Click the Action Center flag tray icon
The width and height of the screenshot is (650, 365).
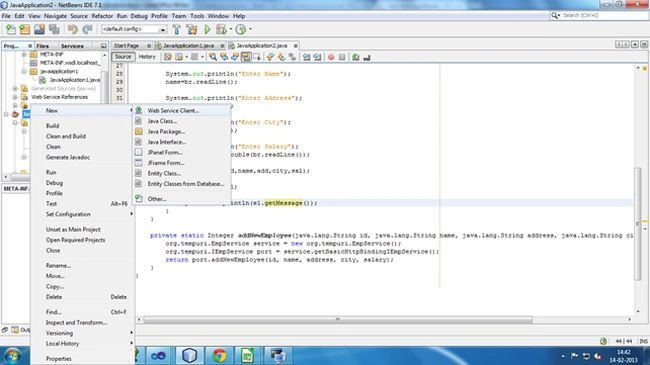point(575,356)
